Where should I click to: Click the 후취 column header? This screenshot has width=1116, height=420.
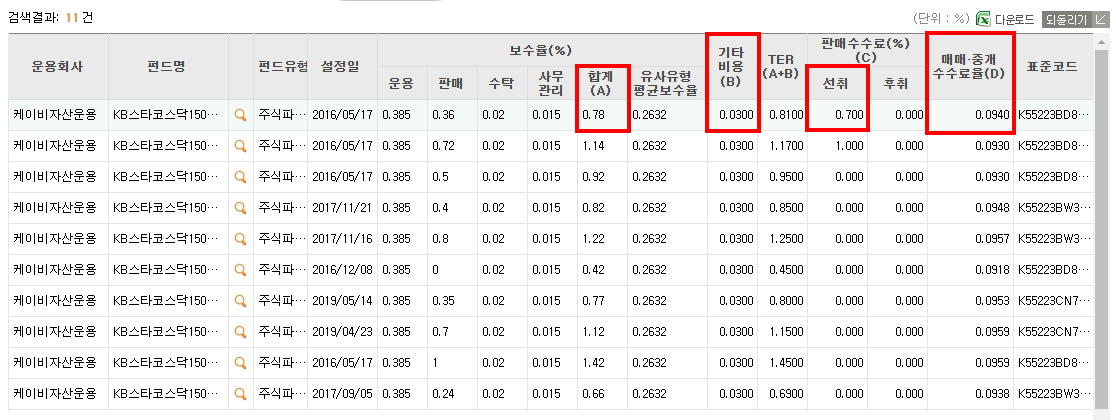point(897,83)
